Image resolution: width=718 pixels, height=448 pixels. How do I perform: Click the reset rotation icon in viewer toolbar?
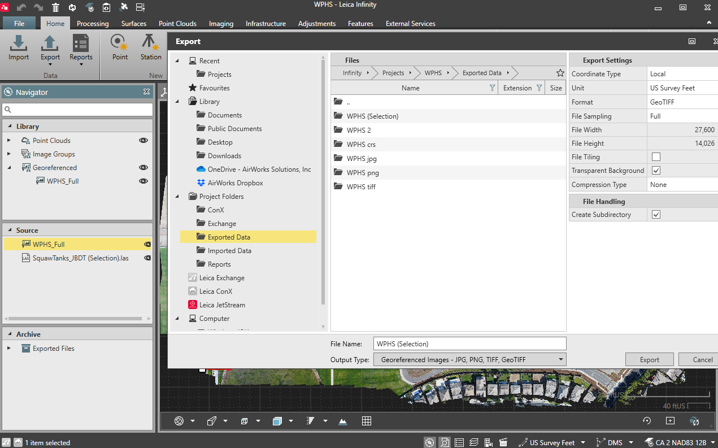point(647,421)
